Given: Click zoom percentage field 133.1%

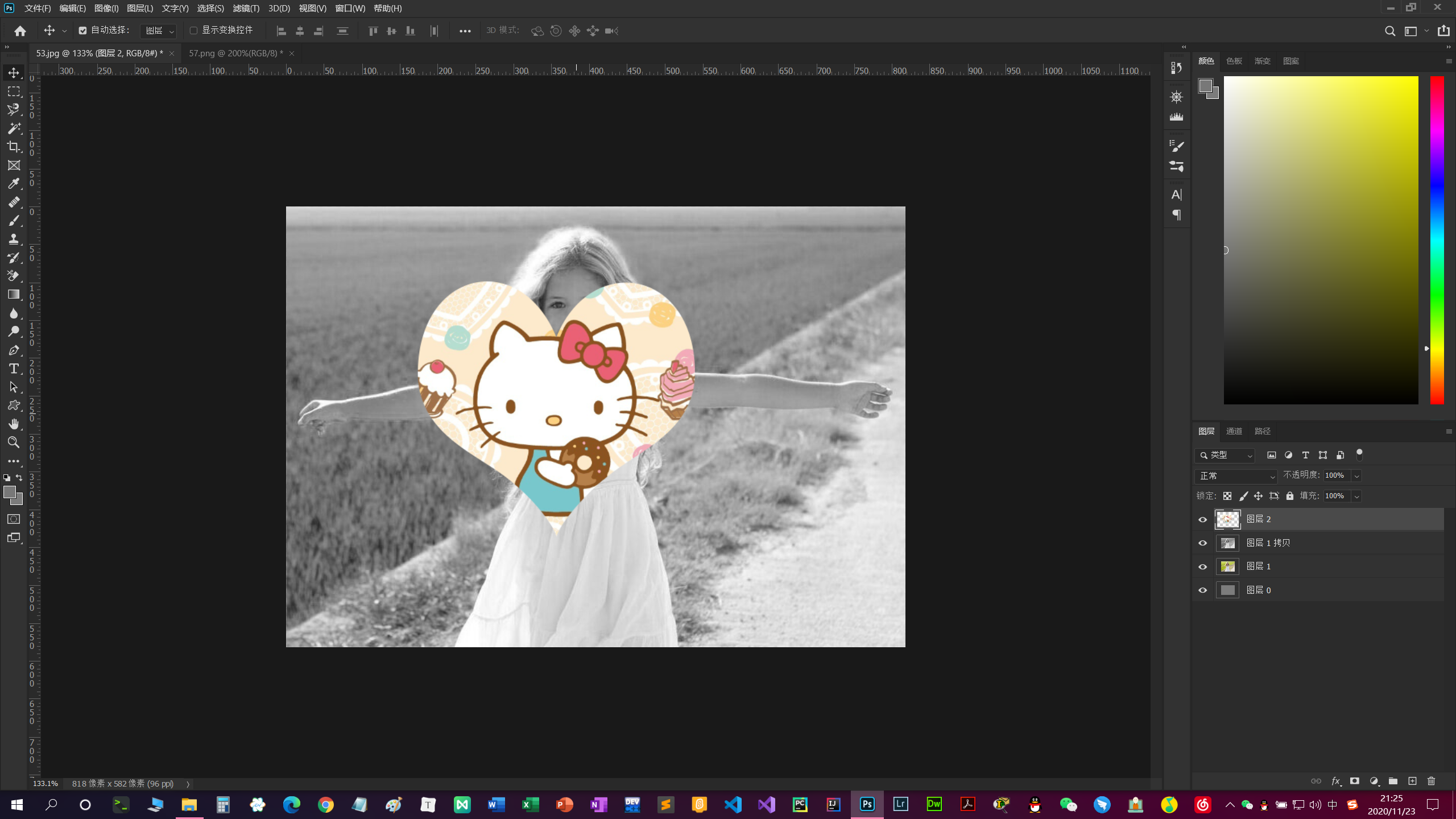Looking at the screenshot, I should 45,784.
